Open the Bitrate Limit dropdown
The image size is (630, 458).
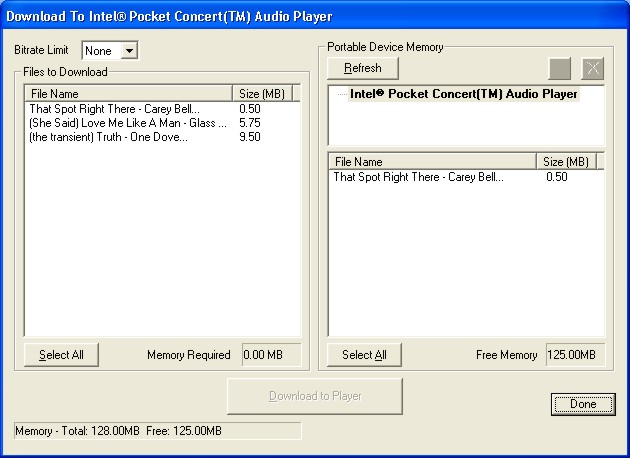pos(129,51)
